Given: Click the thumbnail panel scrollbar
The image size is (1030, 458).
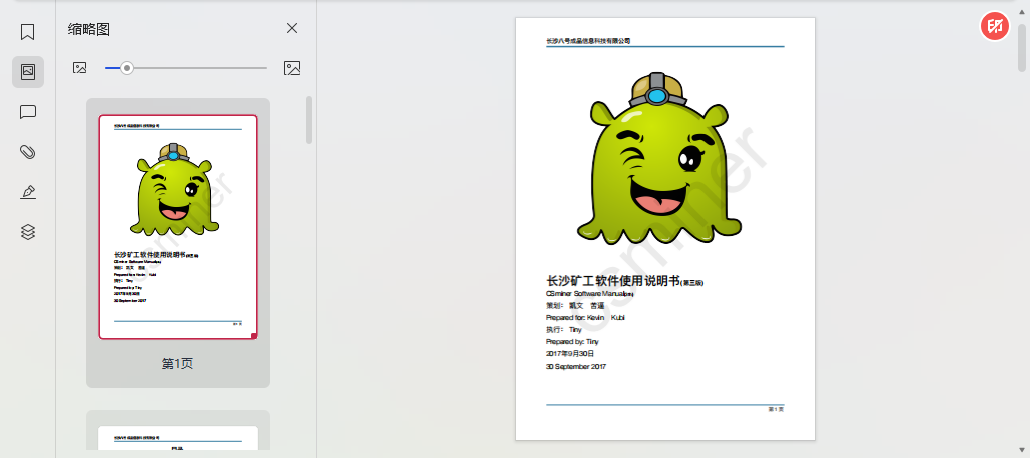Looking at the screenshot, I should (309, 120).
